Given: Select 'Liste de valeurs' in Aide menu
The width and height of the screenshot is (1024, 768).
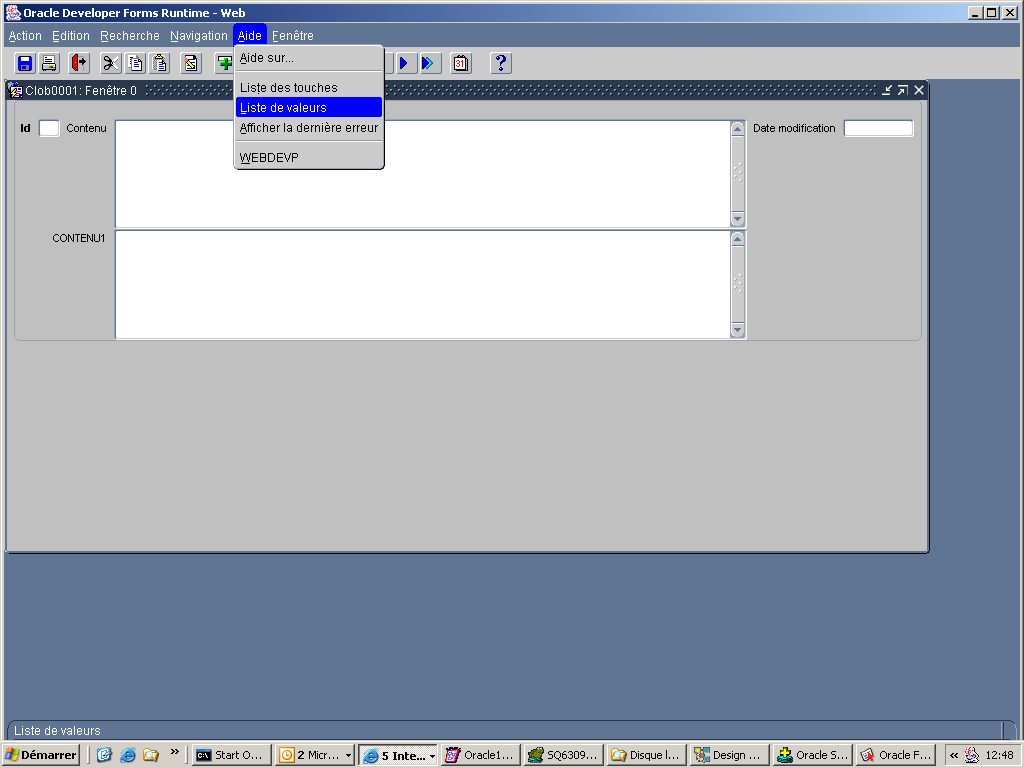Looking at the screenshot, I should [x=309, y=108].
